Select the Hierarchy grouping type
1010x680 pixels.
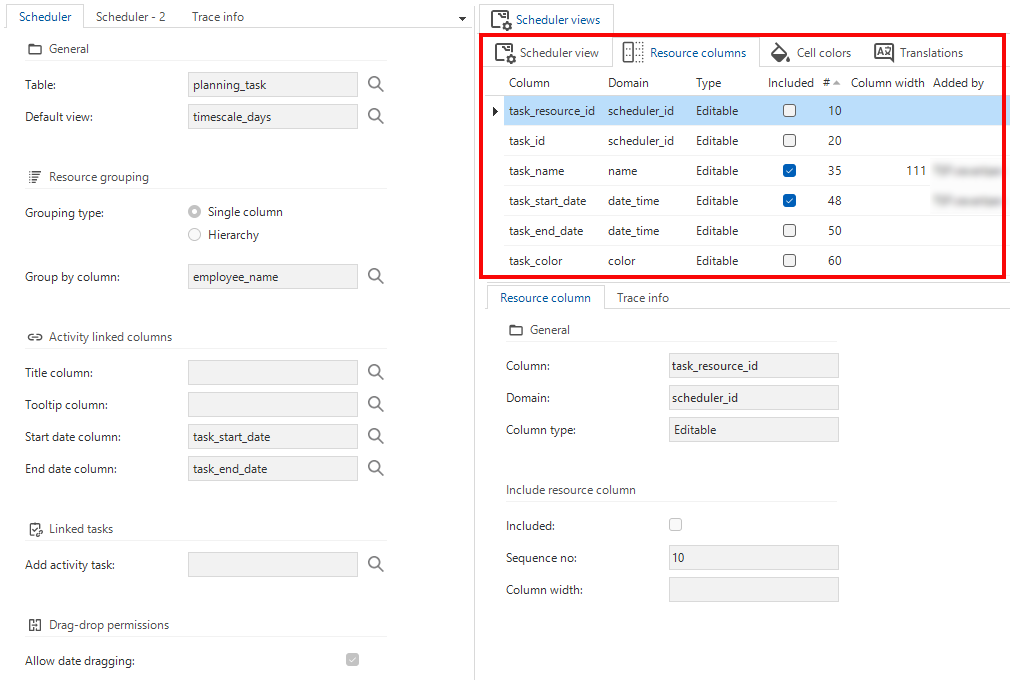tap(195, 235)
